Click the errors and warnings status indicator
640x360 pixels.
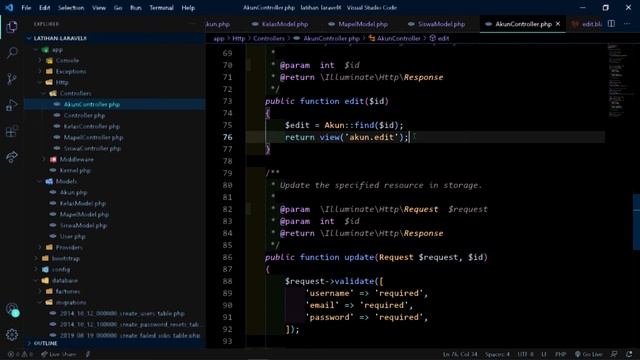tap(20, 354)
